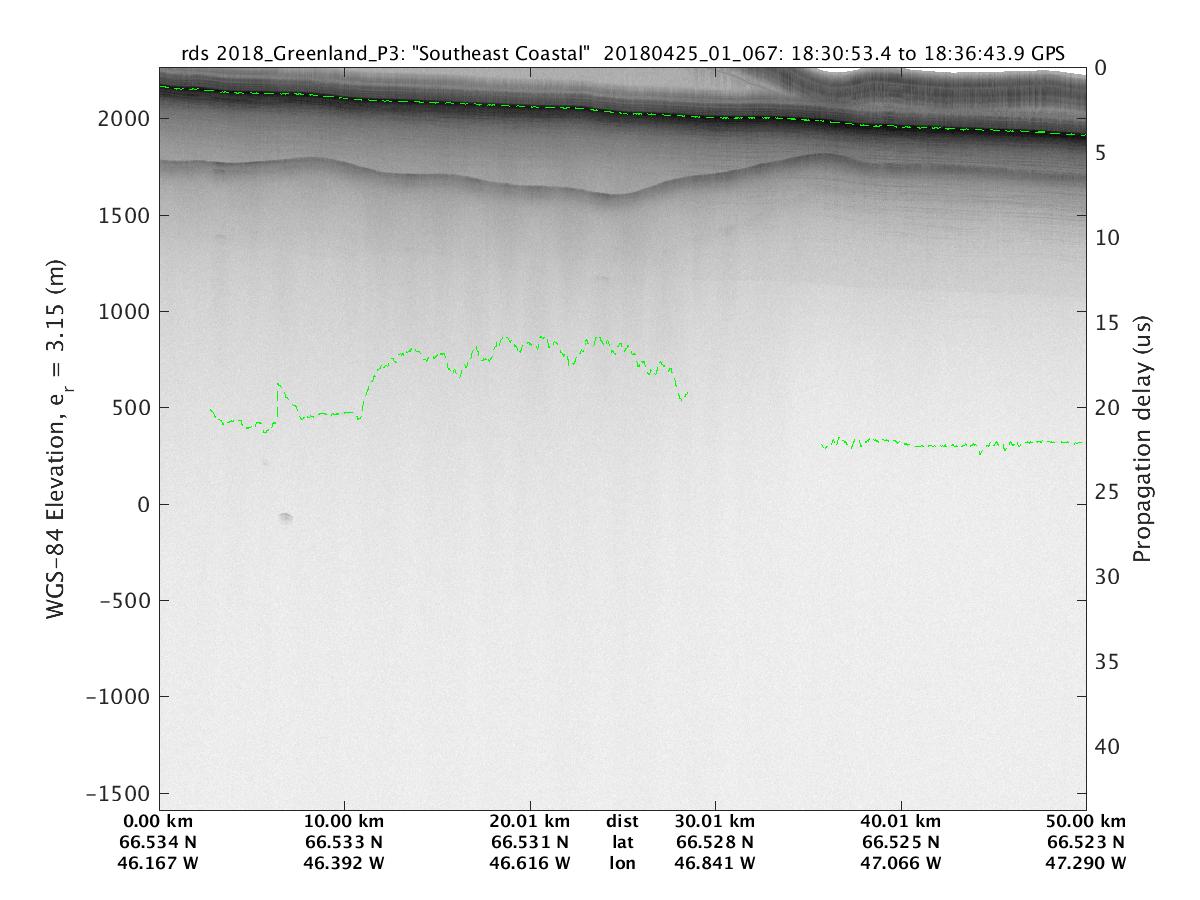
Task: Click the "10.00 km" distance tick label
Action: [344, 822]
